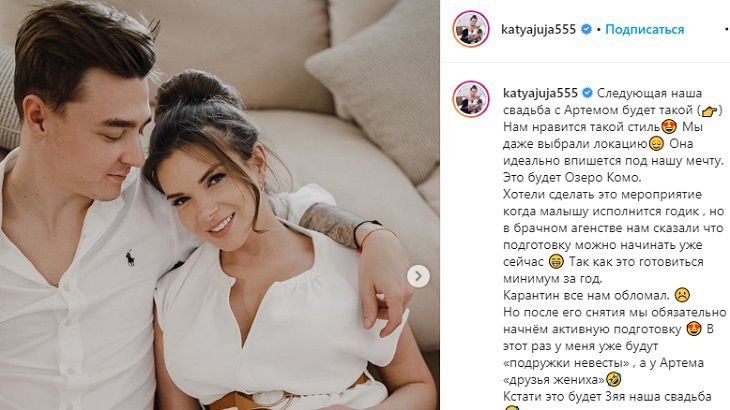Go to the next photo with carousel arrow

click(x=418, y=276)
